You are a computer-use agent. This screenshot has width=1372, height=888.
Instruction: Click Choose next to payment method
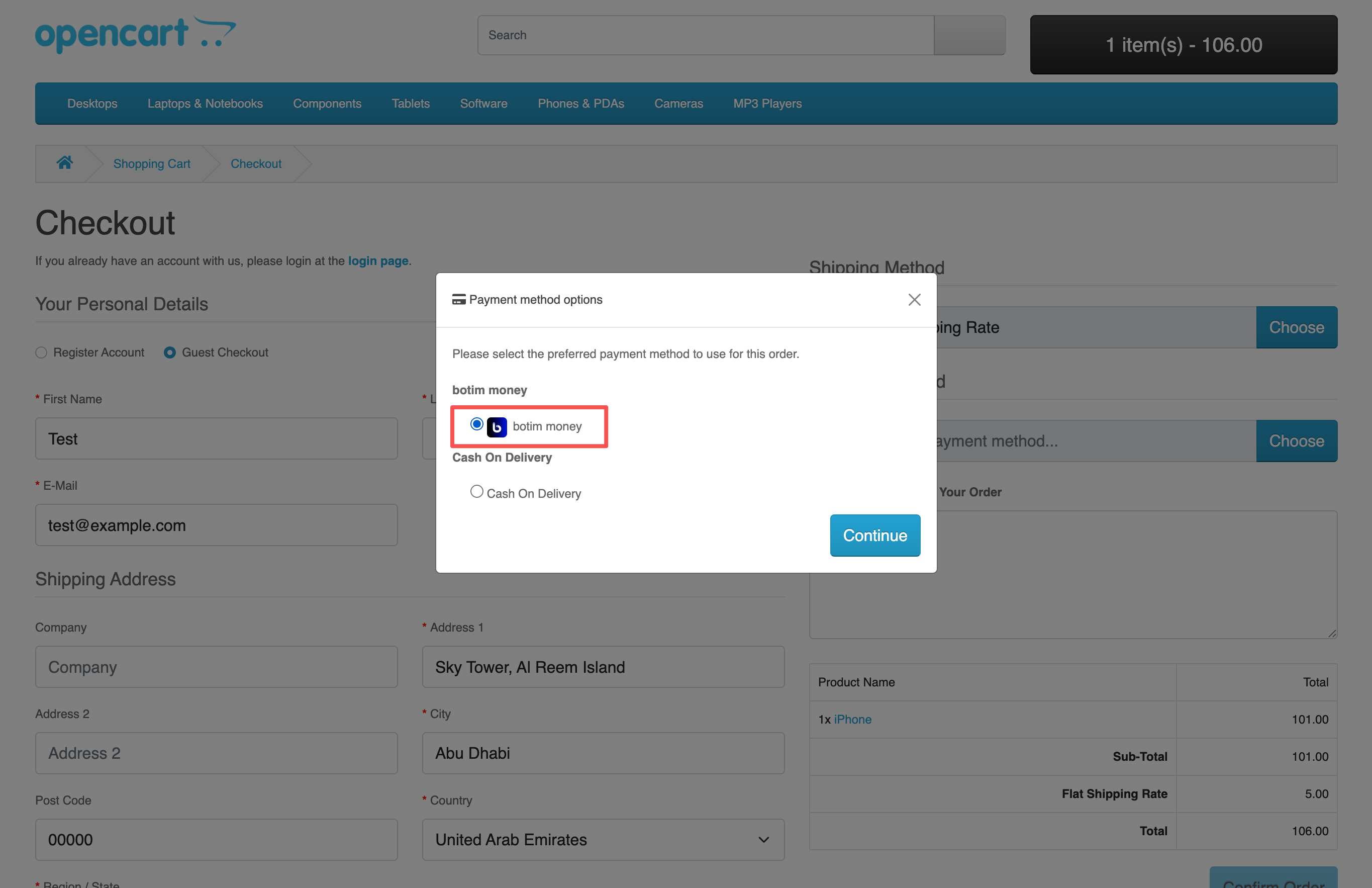1297,440
